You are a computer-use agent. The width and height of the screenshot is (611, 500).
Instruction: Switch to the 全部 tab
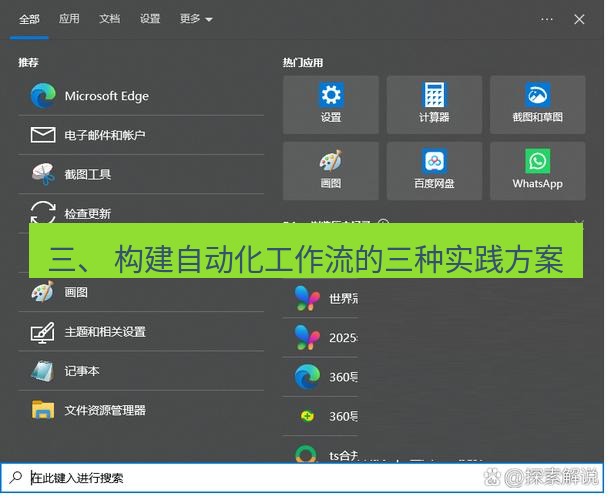(x=29, y=19)
